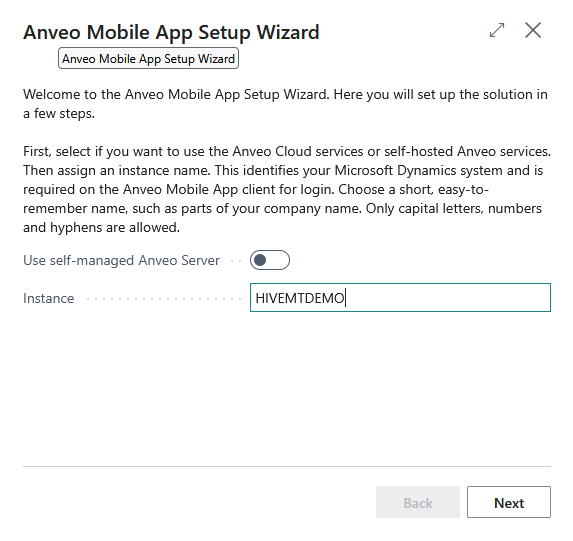The image size is (573, 541).
Task: Click the Anveo Mobile App Setup Wizard heading
Action: pyautogui.click(x=171, y=32)
